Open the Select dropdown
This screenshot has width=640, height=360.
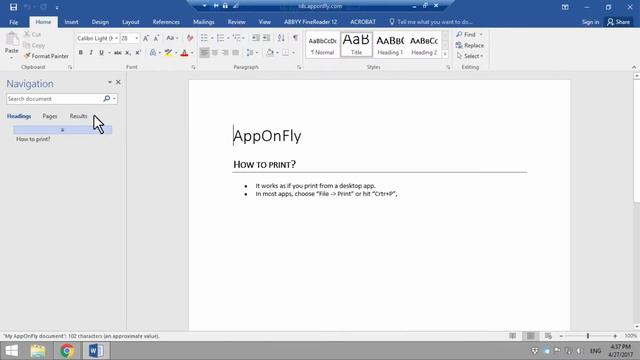pyautogui.click(x=470, y=56)
